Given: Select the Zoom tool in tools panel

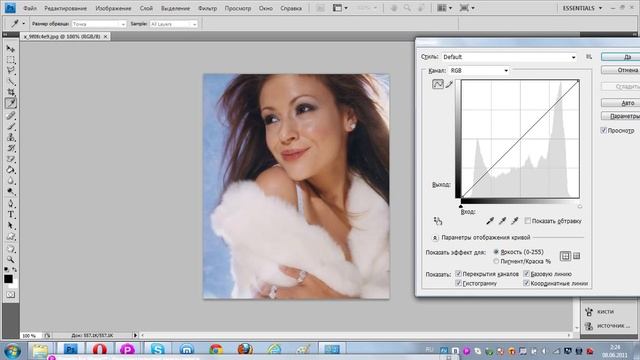Looking at the screenshot, I should click(x=11, y=260).
